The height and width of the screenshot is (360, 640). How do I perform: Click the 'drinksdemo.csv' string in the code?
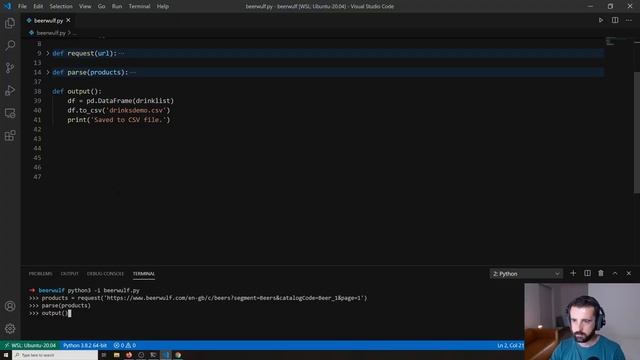[136, 110]
